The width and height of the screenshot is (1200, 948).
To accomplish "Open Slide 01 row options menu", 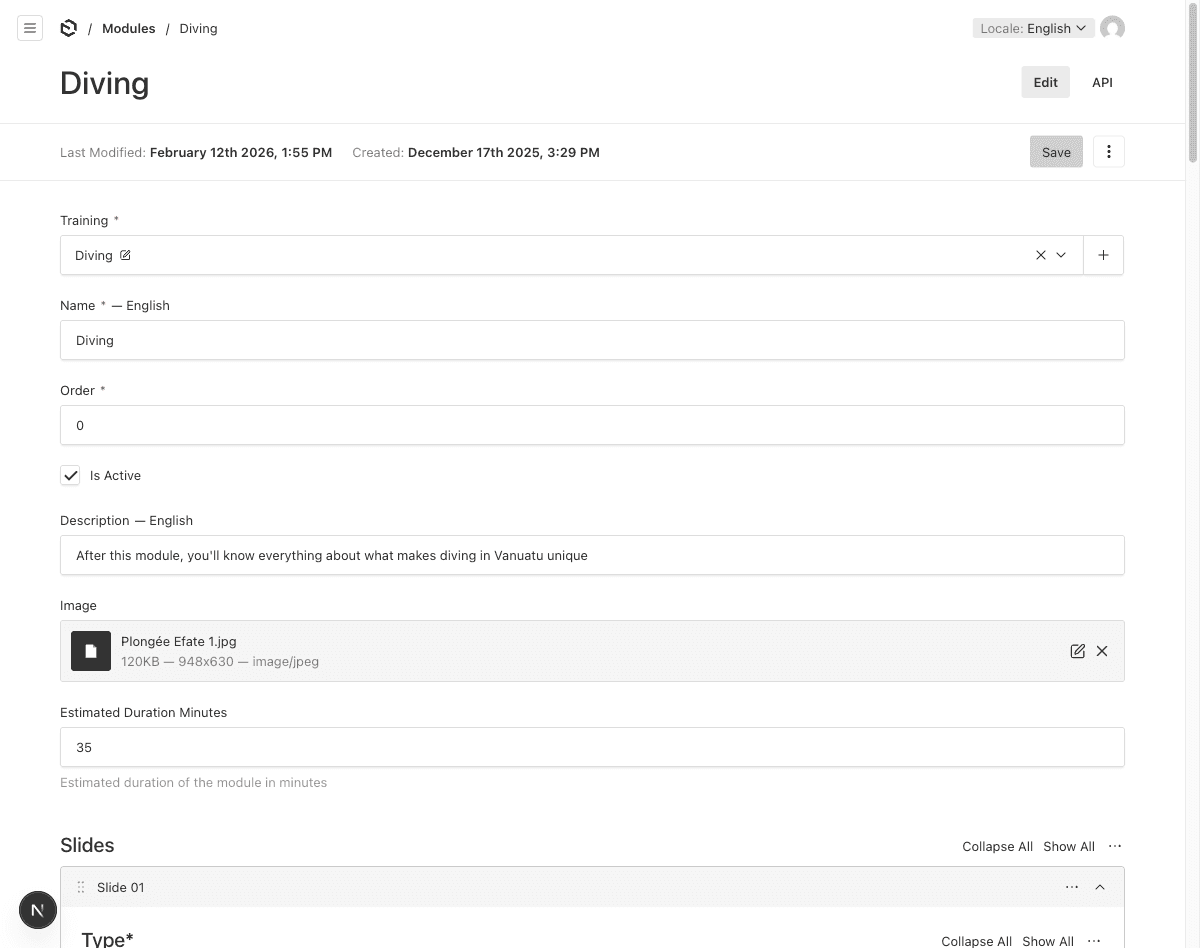I will pos(1072,887).
